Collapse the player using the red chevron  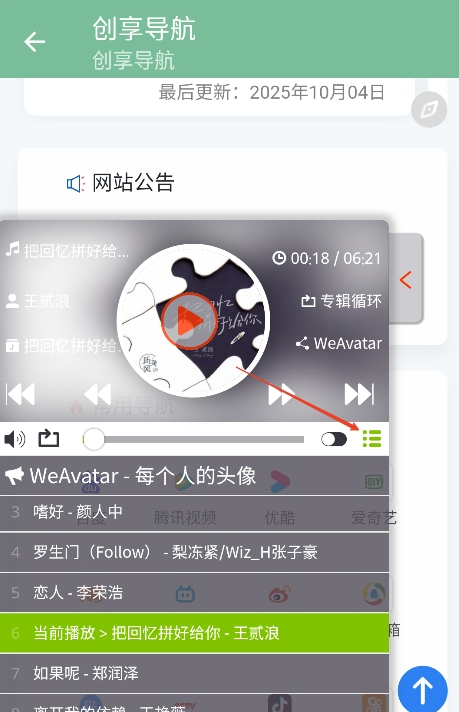(x=406, y=280)
